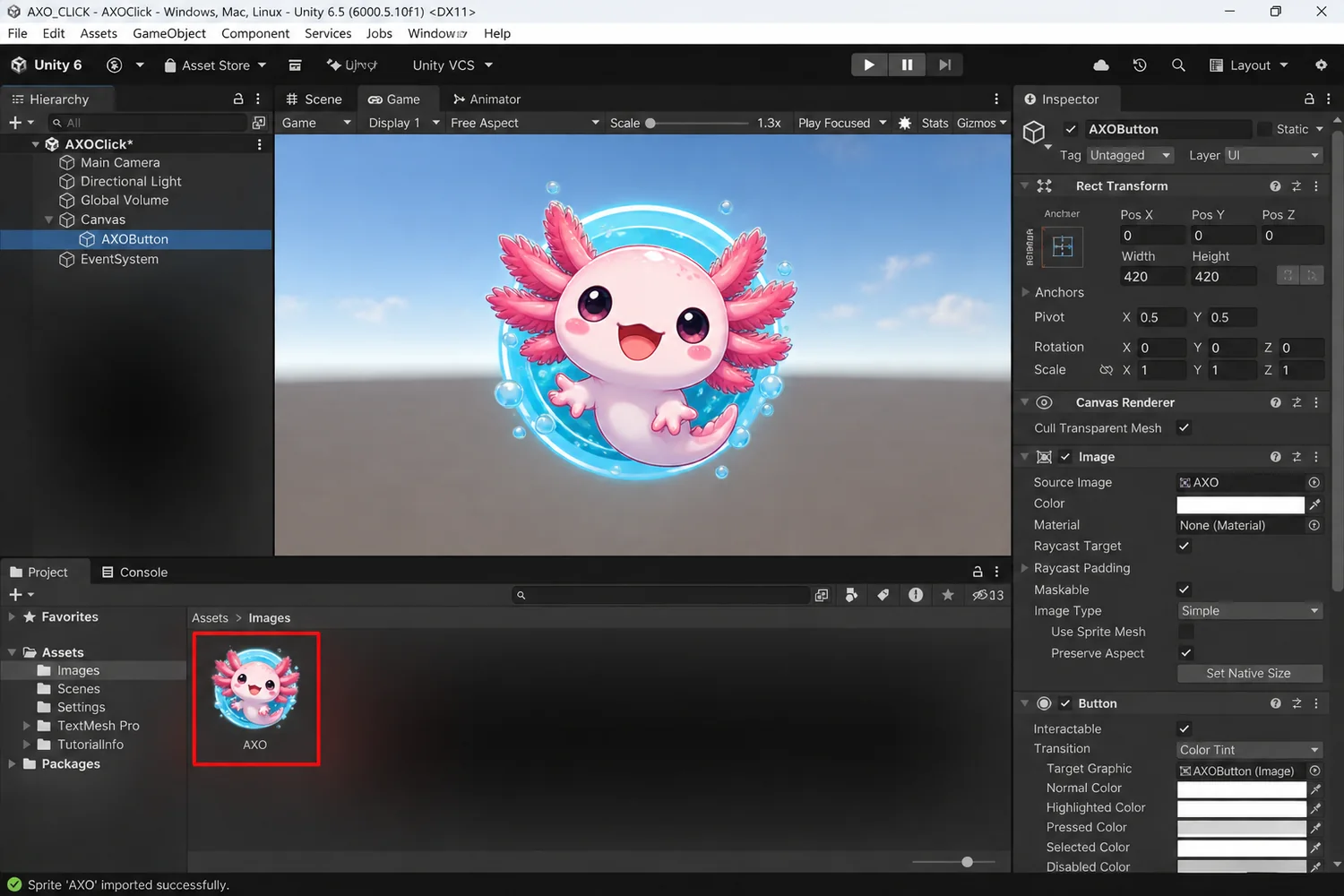This screenshot has width=1344, height=896.
Task: Click Set Native Size button
Action: tap(1248, 673)
